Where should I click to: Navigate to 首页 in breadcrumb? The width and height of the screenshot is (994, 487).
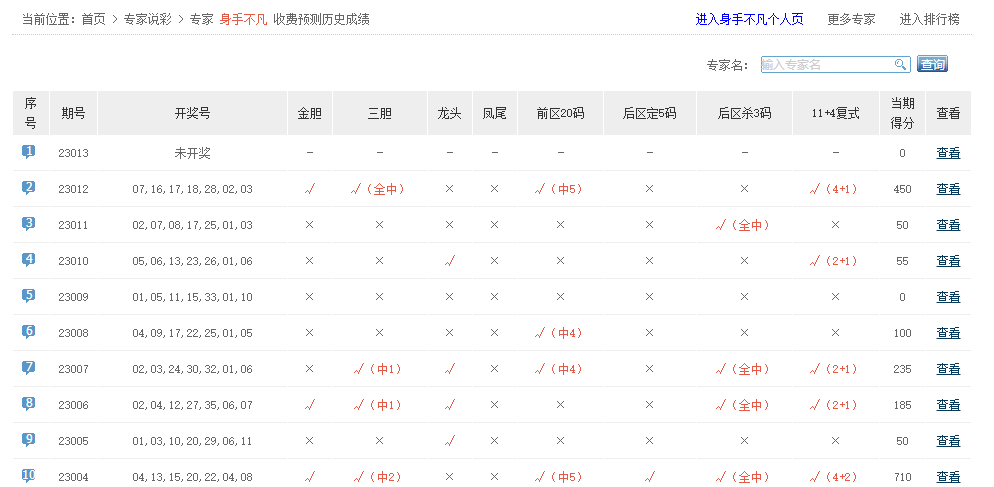93,19
